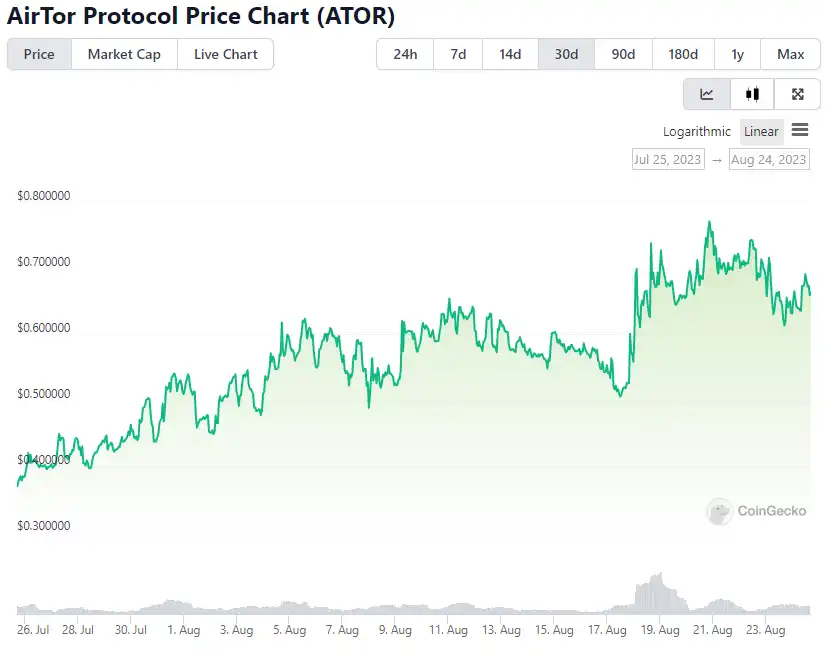Toggle Linear scale
The width and height of the screenshot is (825, 655).
[x=761, y=132]
